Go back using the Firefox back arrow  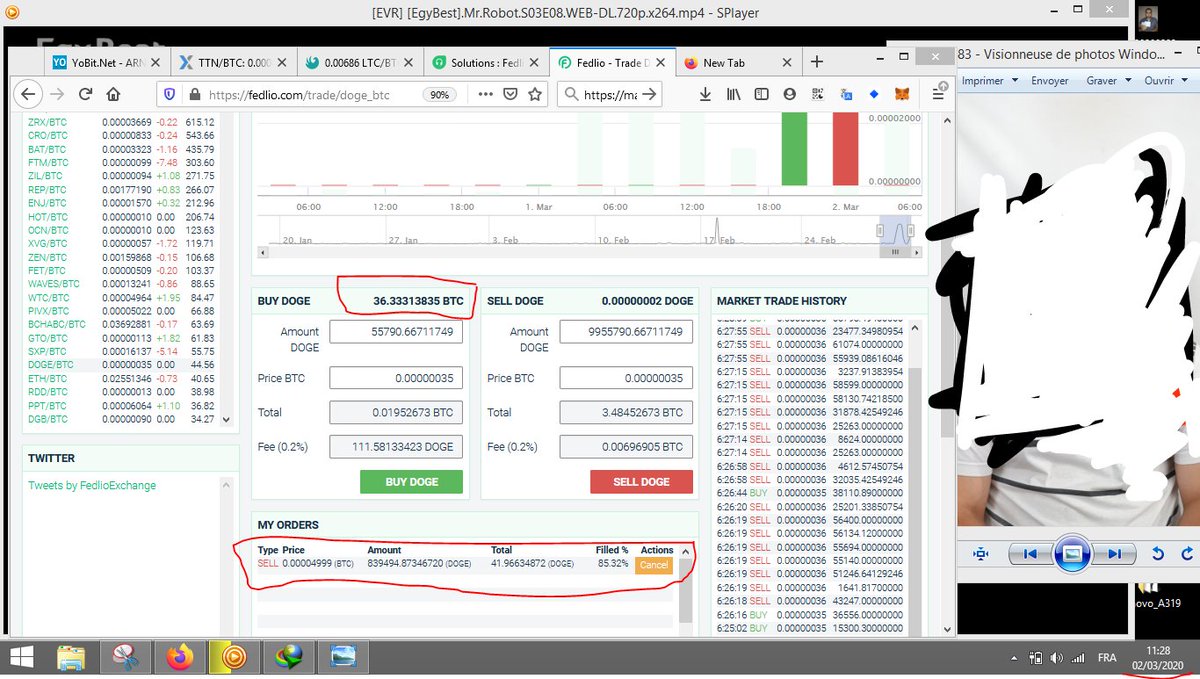[28, 94]
